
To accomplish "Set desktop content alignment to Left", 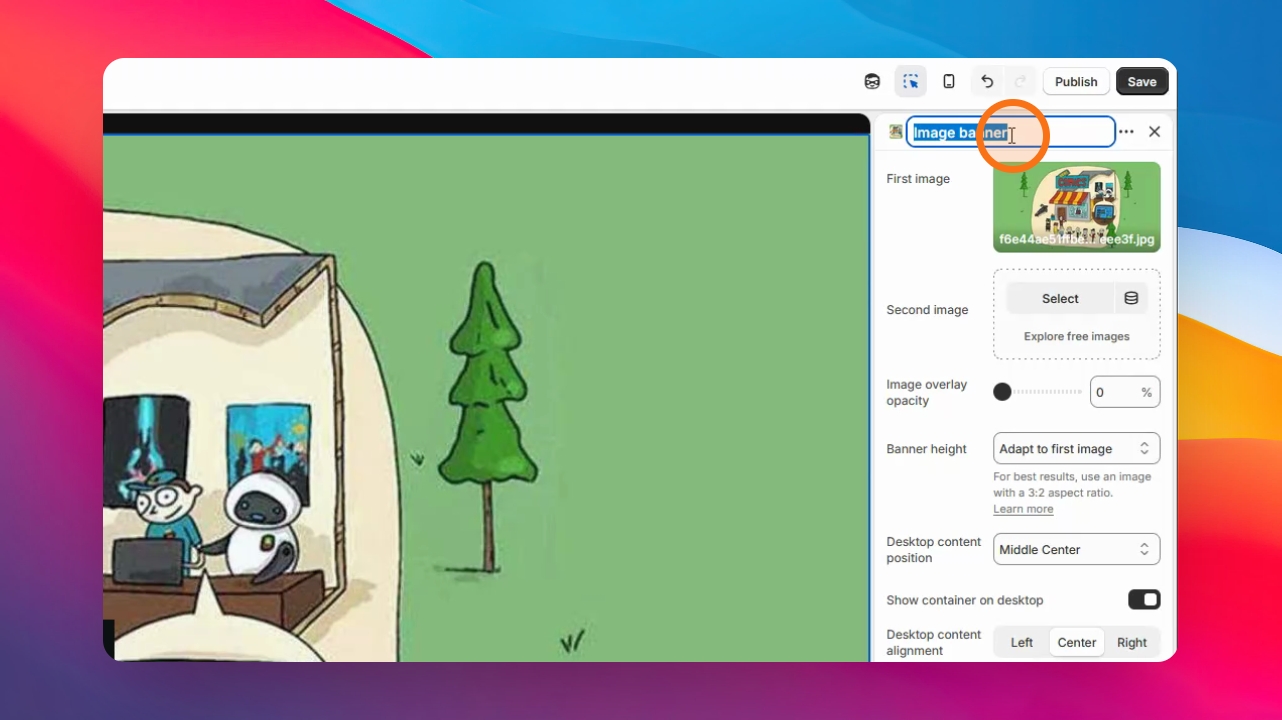I will point(1022,643).
